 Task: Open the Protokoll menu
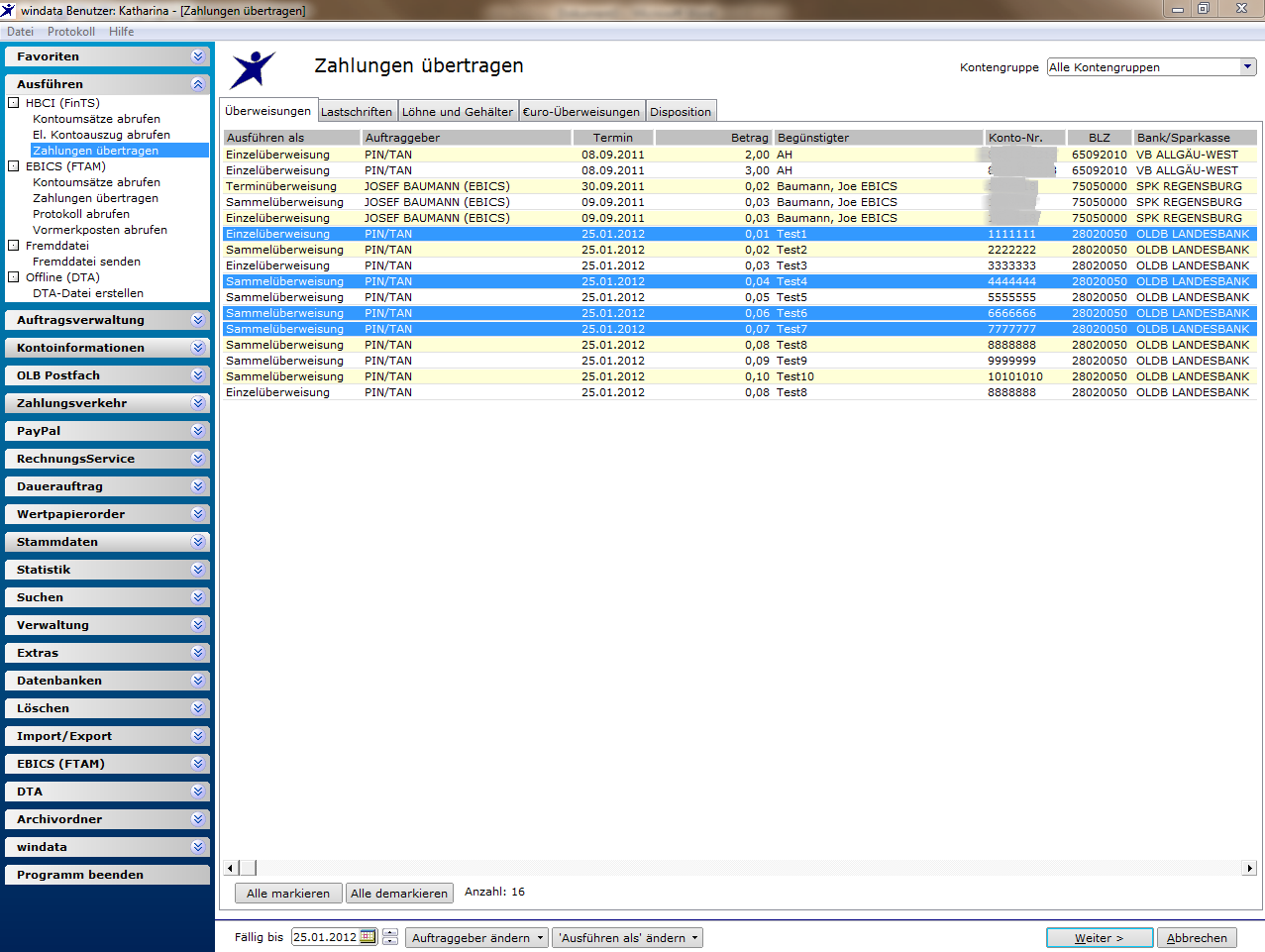point(71,32)
